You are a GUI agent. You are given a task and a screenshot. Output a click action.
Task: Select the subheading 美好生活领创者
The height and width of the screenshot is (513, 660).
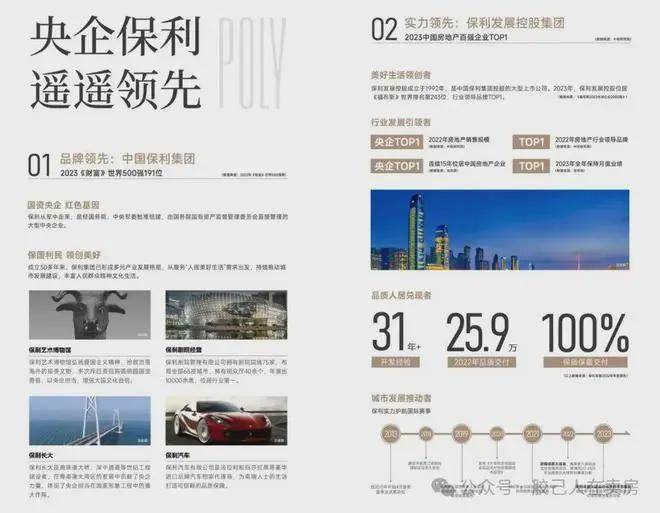tap(401, 75)
